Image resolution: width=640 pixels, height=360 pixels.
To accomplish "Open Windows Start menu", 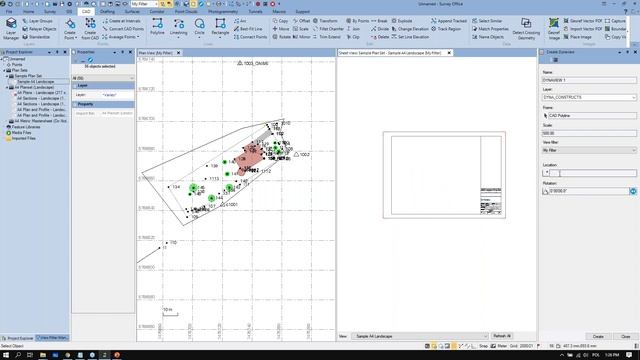I will tap(6, 355).
